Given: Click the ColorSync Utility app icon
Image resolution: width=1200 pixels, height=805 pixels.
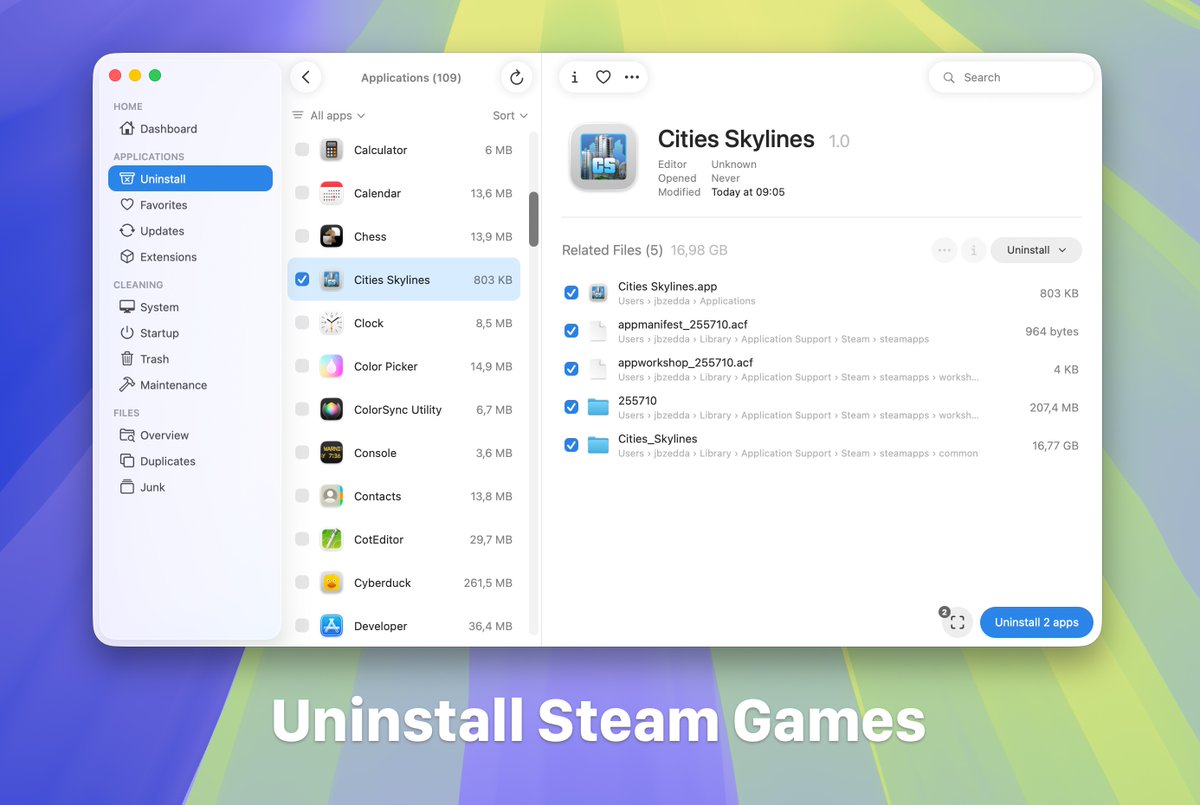Looking at the screenshot, I should coord(332,409).
